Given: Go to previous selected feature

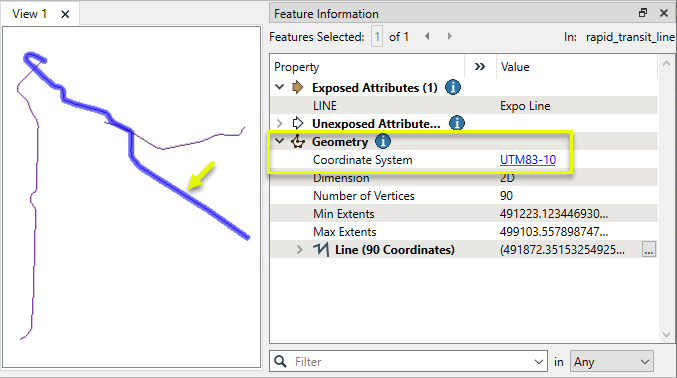Looking at the screenshot, I should pos(427,36).
